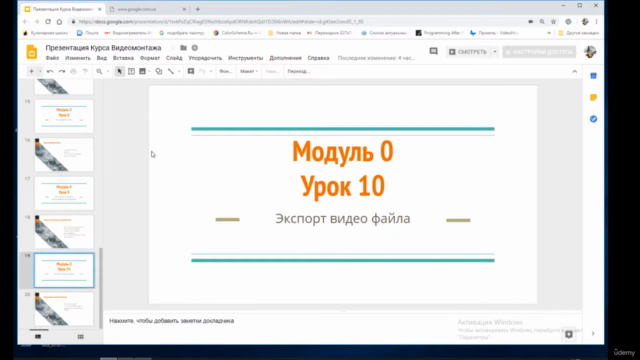
Task: Star the presentation title
Action: pos(173,48)
